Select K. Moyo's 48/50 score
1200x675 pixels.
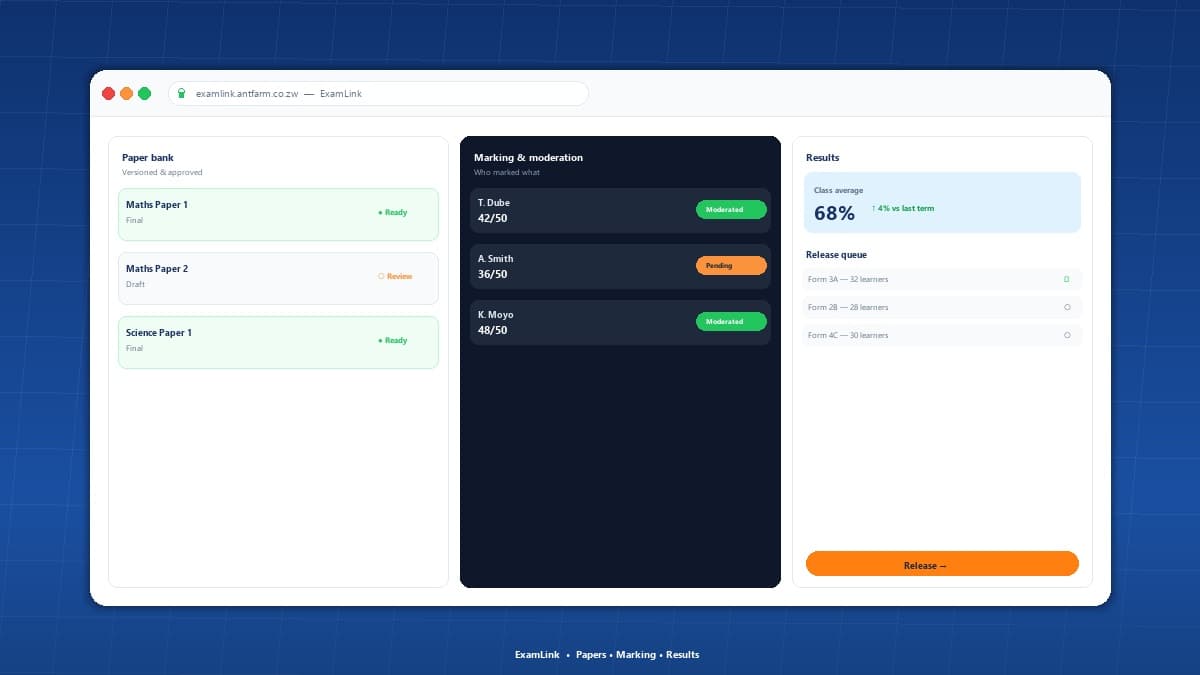tap(493, 330)
